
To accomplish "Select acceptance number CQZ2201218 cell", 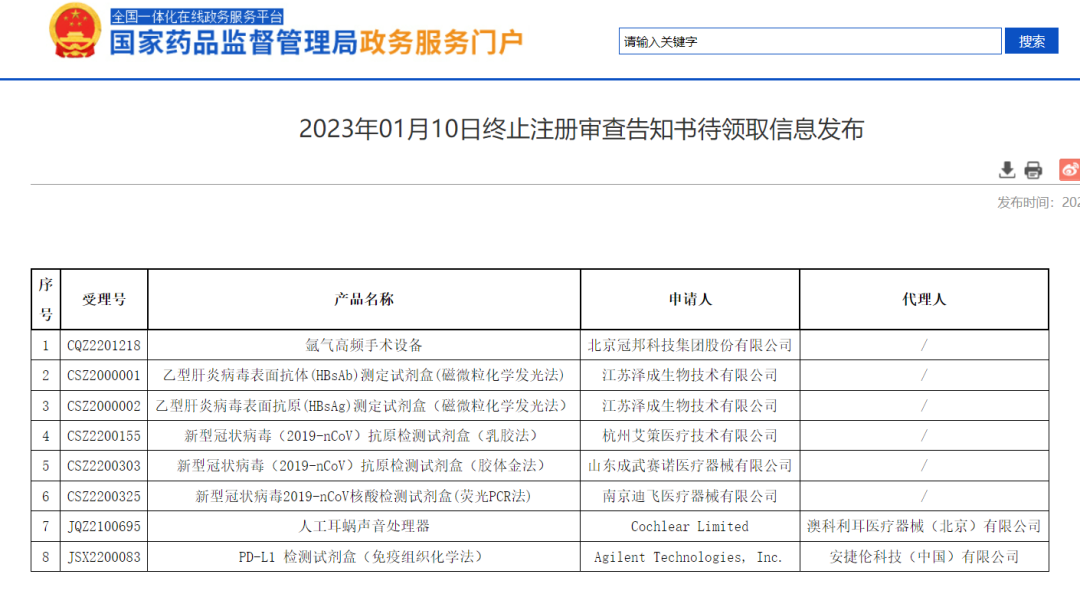I will coord(104,345).
